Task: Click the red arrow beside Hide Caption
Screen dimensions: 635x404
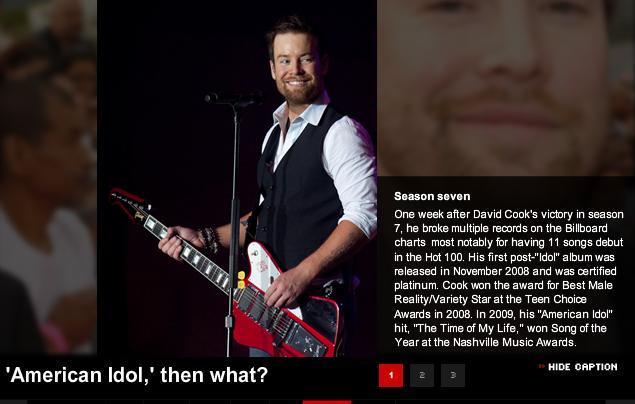Action: 541,366
